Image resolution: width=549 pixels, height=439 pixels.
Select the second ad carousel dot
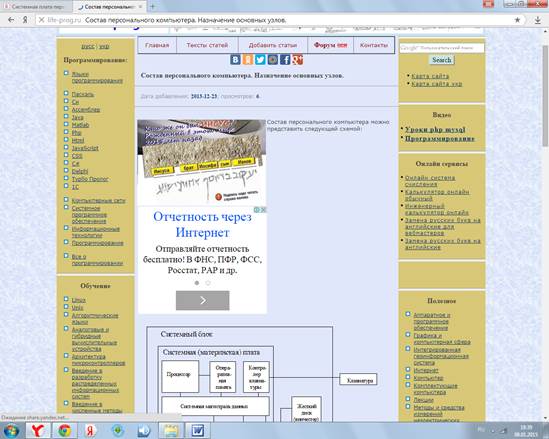pyautogui.click(x=208, y=283)
